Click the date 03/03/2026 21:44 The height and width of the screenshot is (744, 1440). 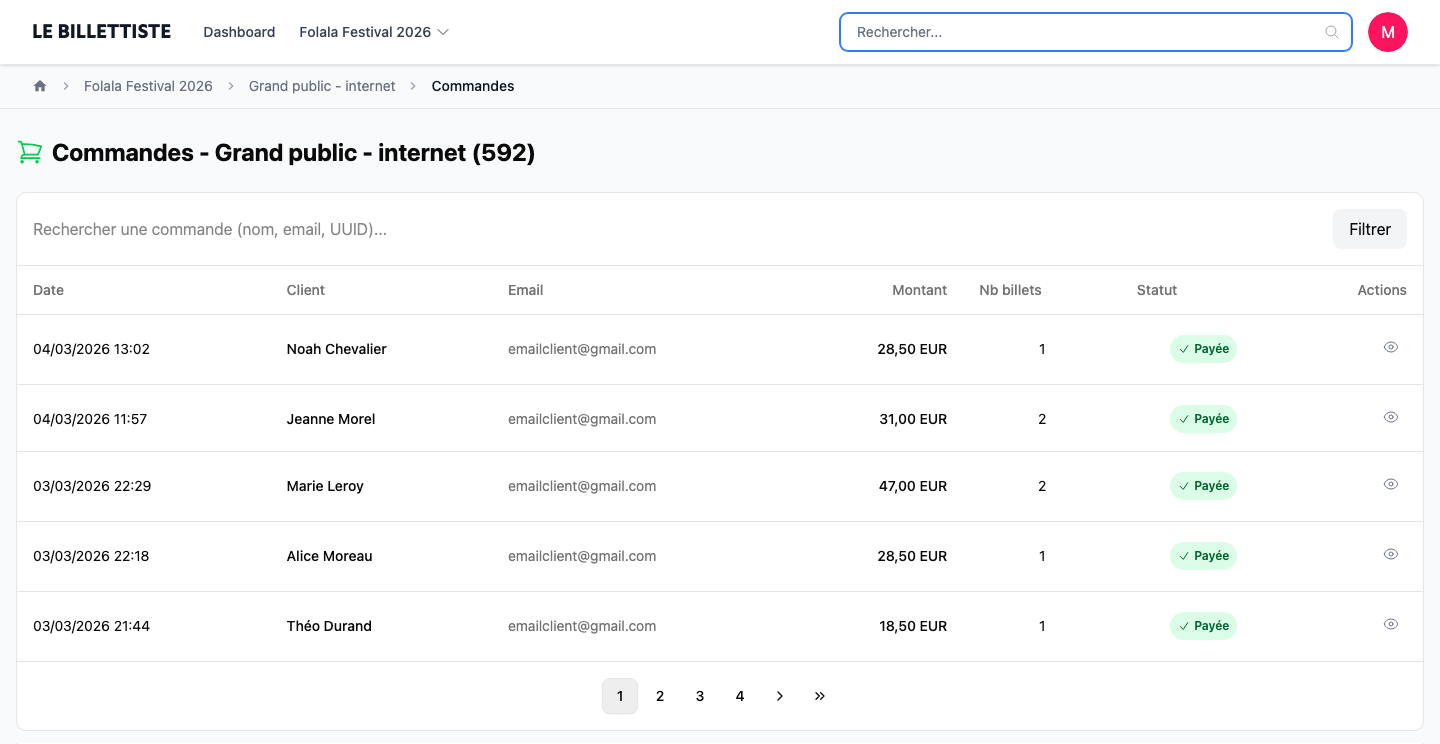pyautogui.click(x=91, y=626)
